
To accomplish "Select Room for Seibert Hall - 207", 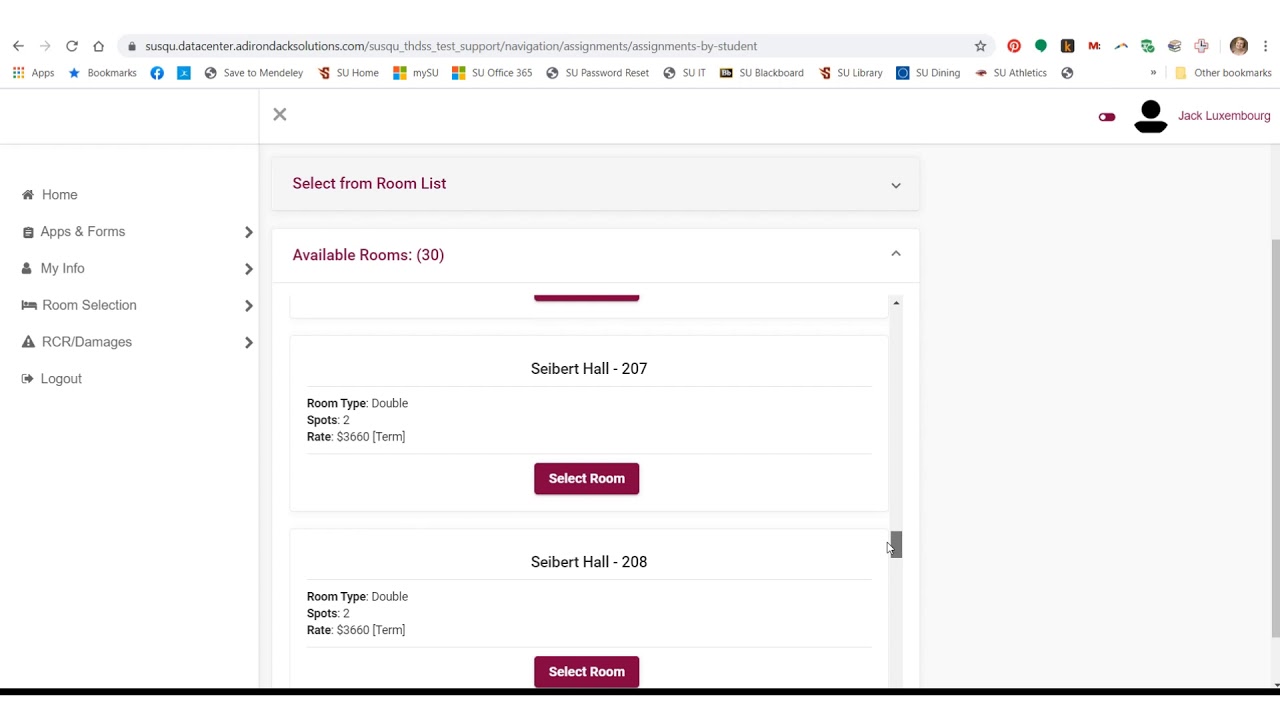I will 586,478.
